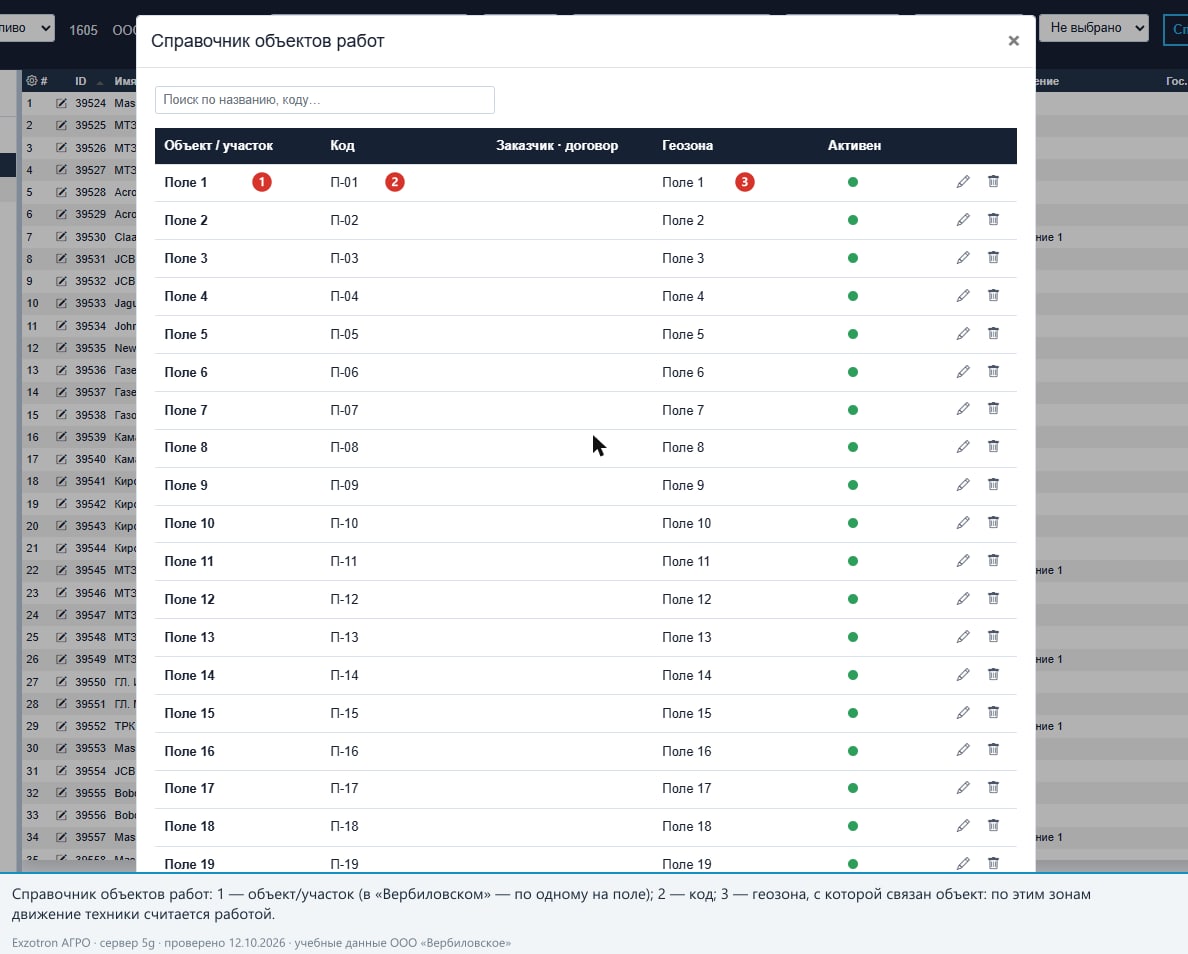Select ID 39557 in background table
This screenshot has width=1188, height=954.
click(x=91, y=837)
